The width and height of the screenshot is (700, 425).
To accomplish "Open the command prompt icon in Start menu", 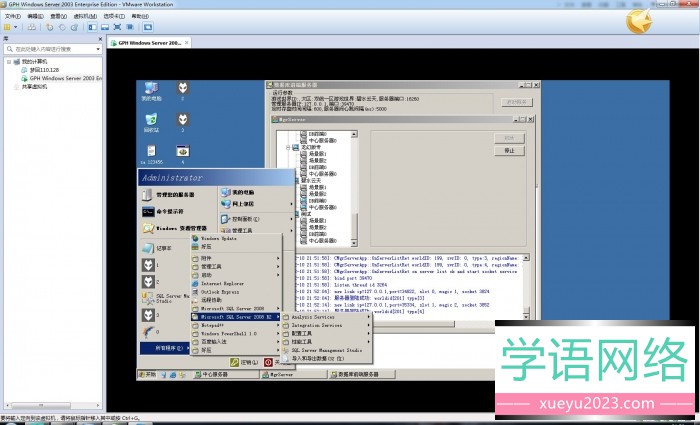I will pyautogui.click(x=168, y=211).
